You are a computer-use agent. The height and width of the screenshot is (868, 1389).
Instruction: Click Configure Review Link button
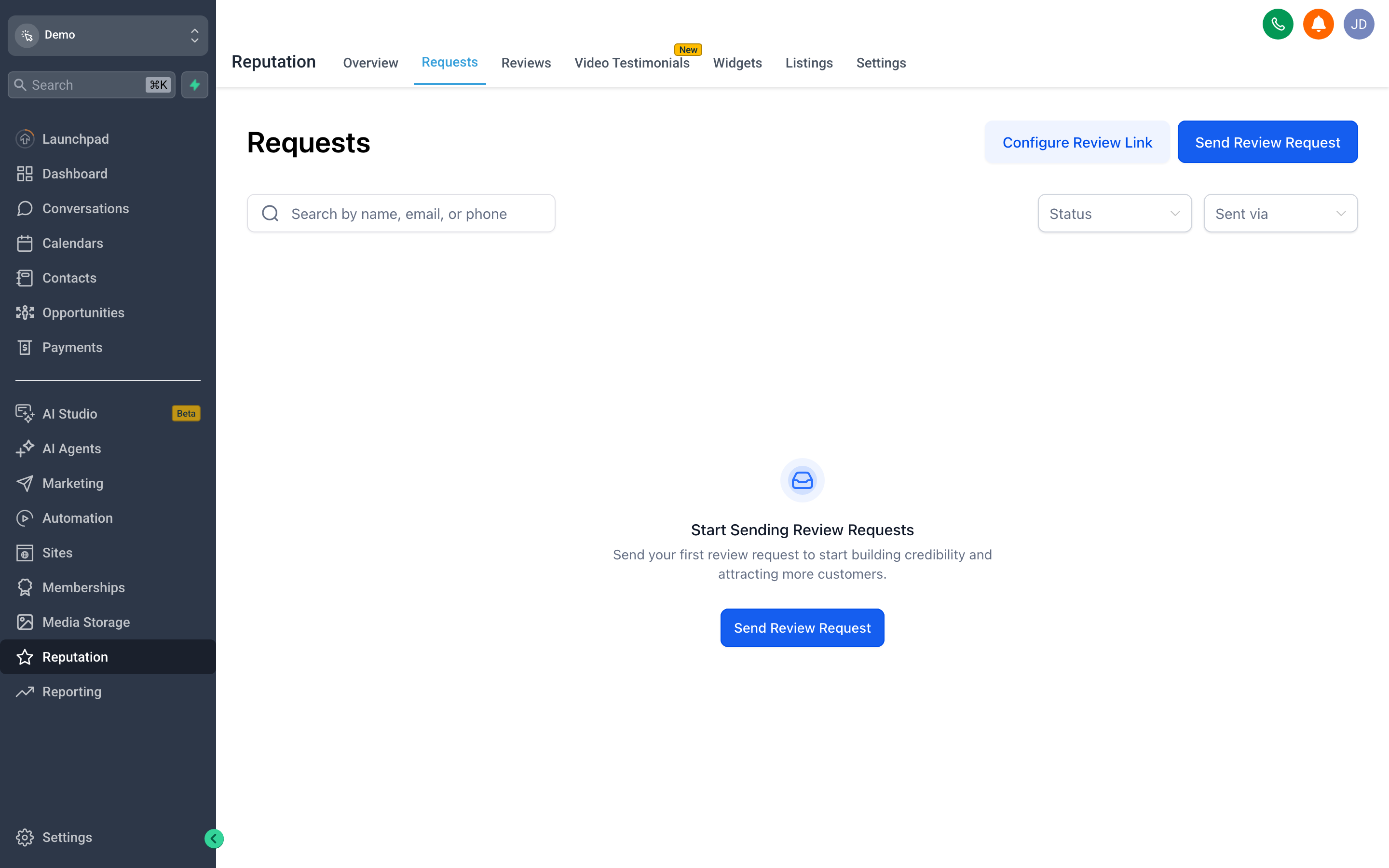[x=1077, y=142]
